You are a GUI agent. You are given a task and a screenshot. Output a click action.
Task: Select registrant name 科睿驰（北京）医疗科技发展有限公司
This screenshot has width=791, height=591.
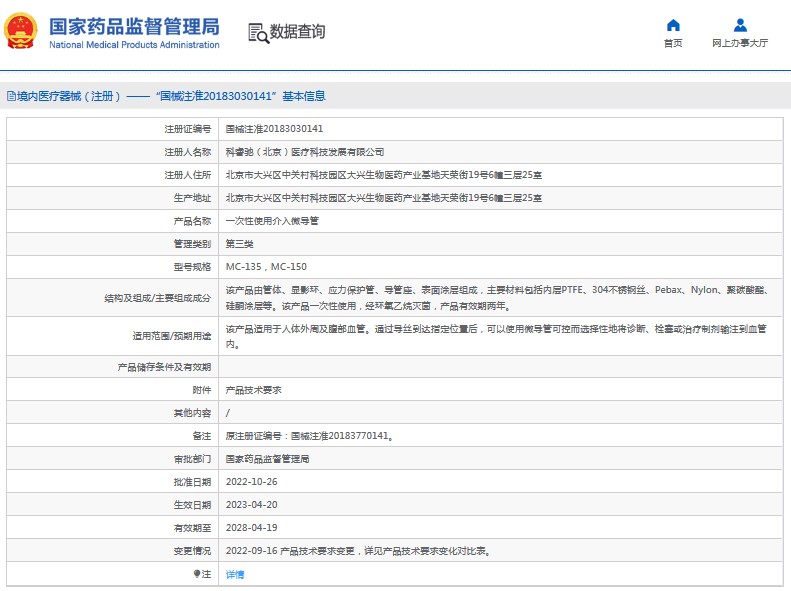point(305,152)
